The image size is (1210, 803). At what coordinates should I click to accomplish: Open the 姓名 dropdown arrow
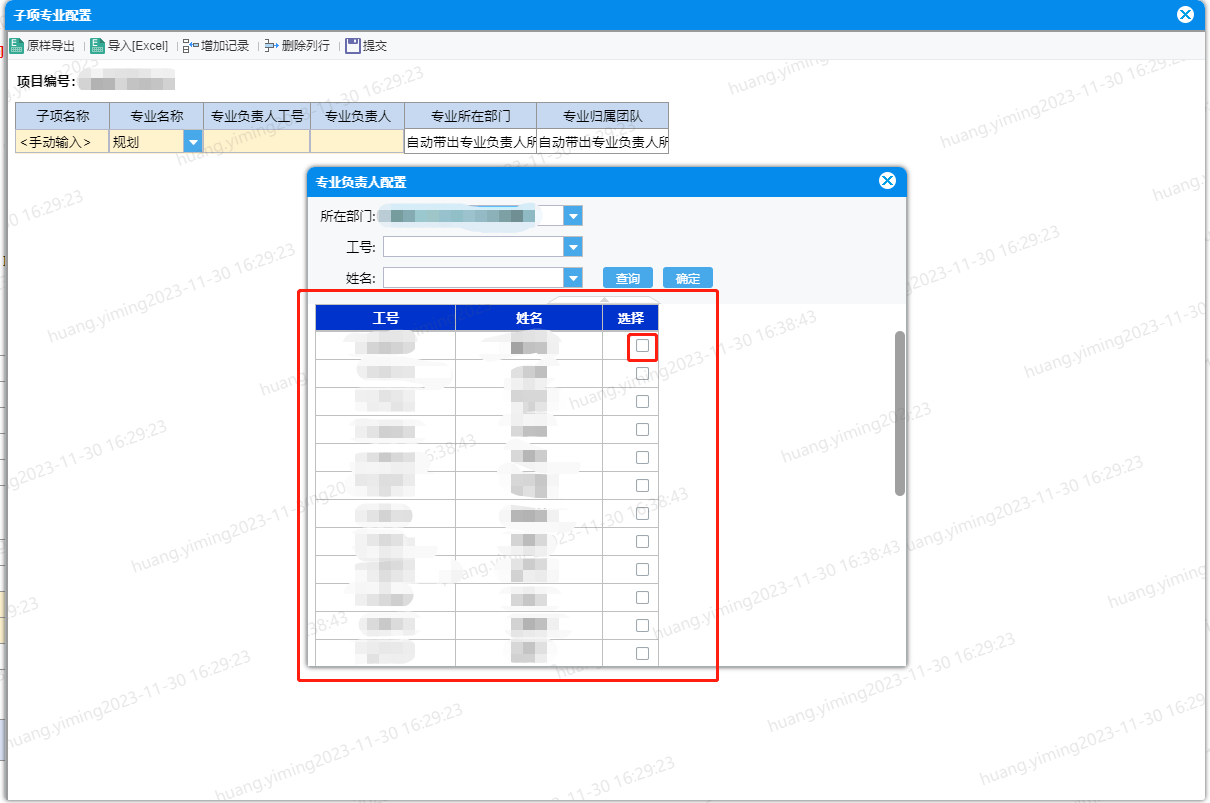[573, 278]
